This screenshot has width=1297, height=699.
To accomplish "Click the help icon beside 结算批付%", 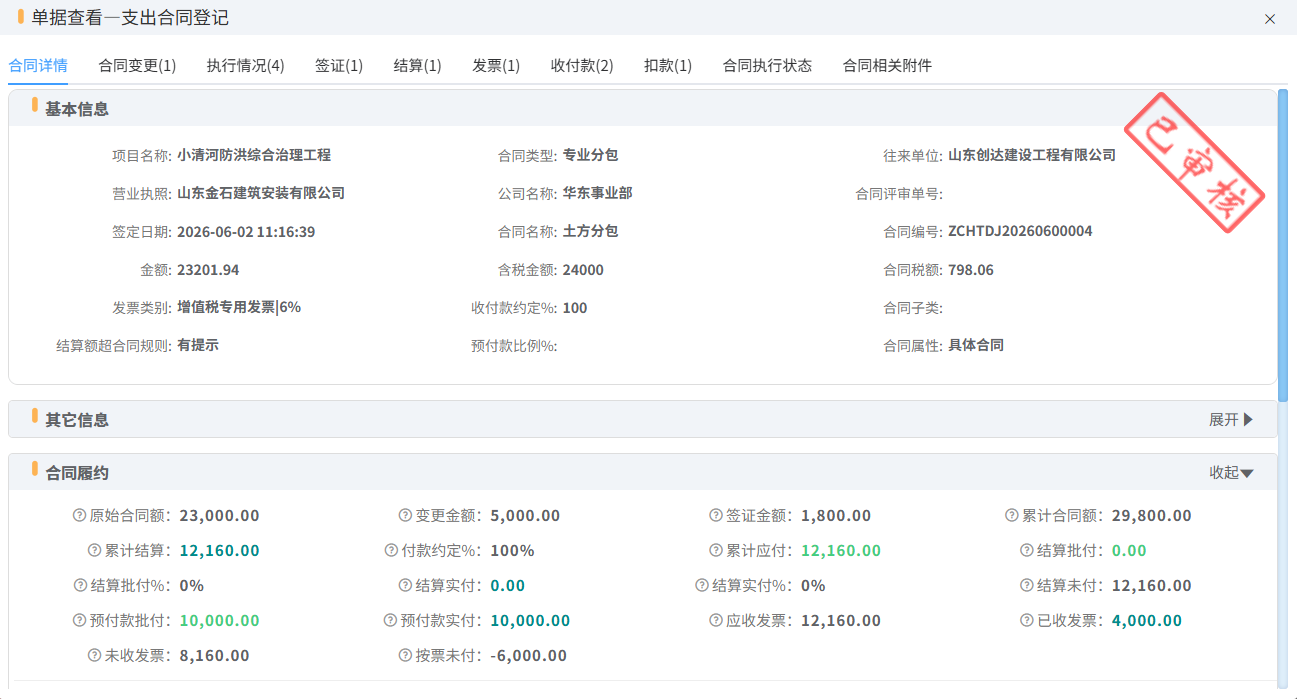I will (81, 586).
